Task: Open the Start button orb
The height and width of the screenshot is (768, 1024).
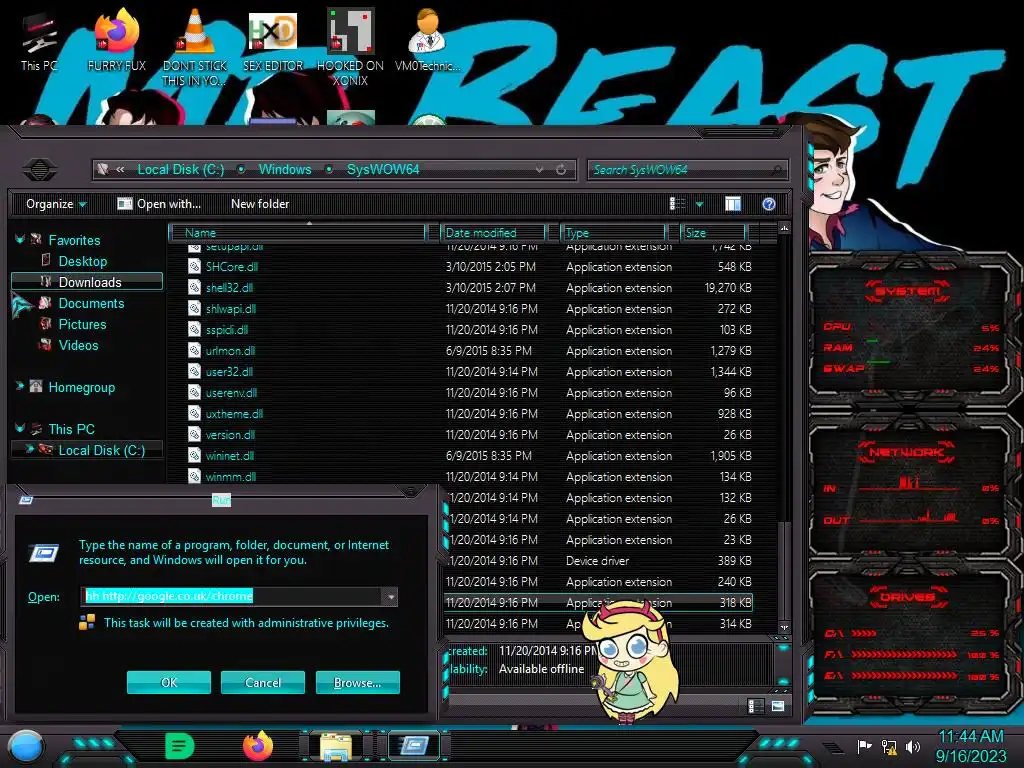Action: 26,746
